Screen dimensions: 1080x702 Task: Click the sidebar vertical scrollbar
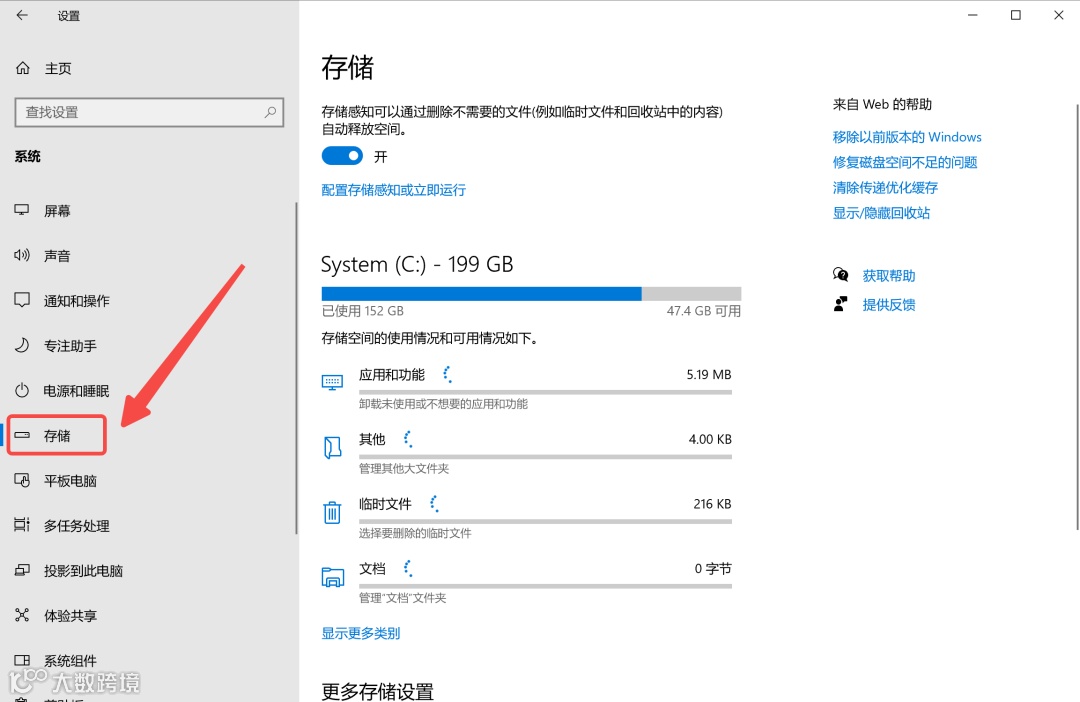tap(296, 367)
